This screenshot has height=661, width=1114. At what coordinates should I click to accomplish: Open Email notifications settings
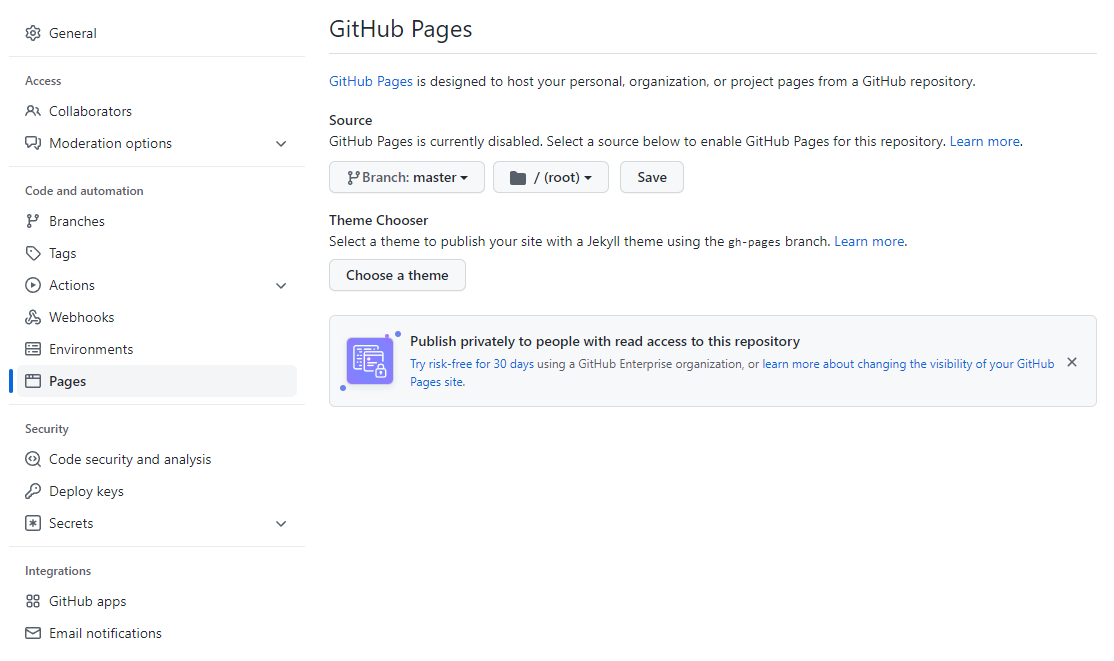click(x=157, y=633)
